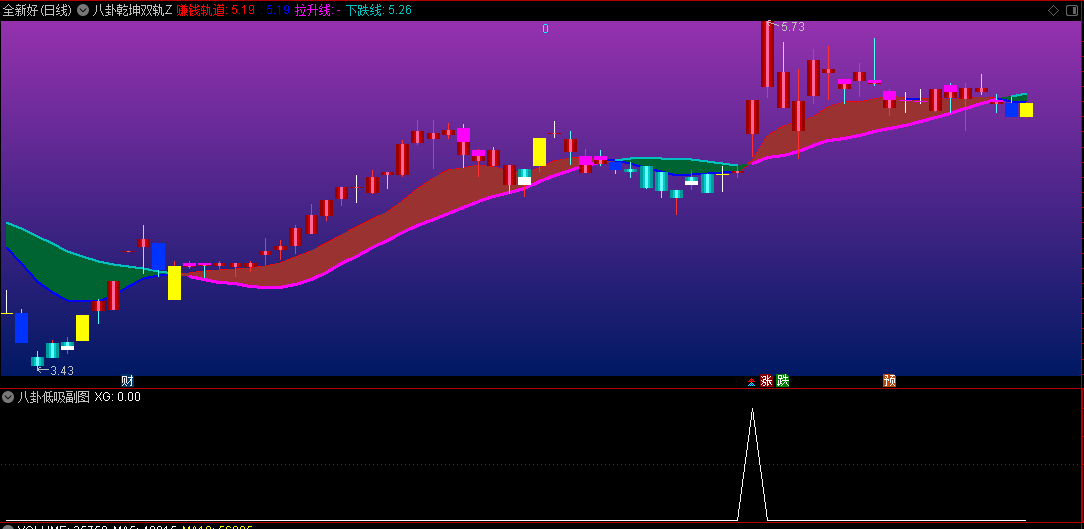Screen dimensions: 1084x529
Task: Click the 涨 red marker icon
Action: [x=766, y=380]
